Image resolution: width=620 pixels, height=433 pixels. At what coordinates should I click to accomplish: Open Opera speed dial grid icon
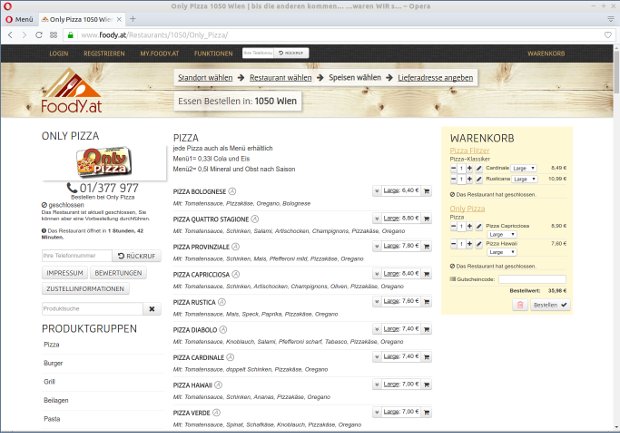pos(53,35)
